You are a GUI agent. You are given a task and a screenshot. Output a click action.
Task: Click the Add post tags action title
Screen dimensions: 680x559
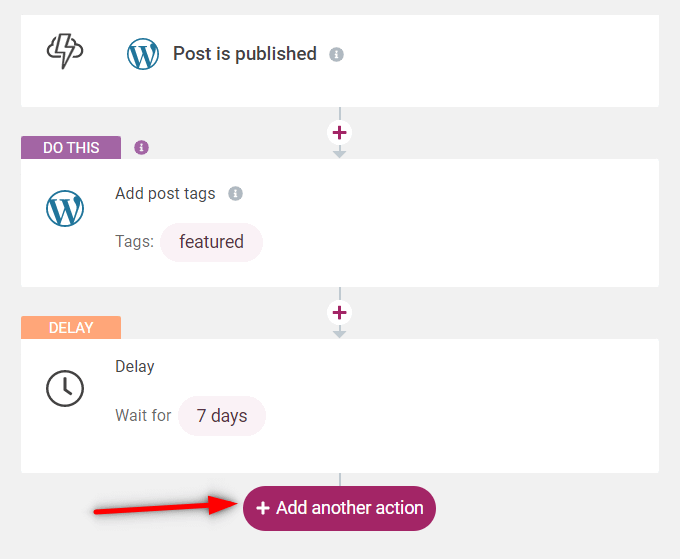tap(165, 193)
